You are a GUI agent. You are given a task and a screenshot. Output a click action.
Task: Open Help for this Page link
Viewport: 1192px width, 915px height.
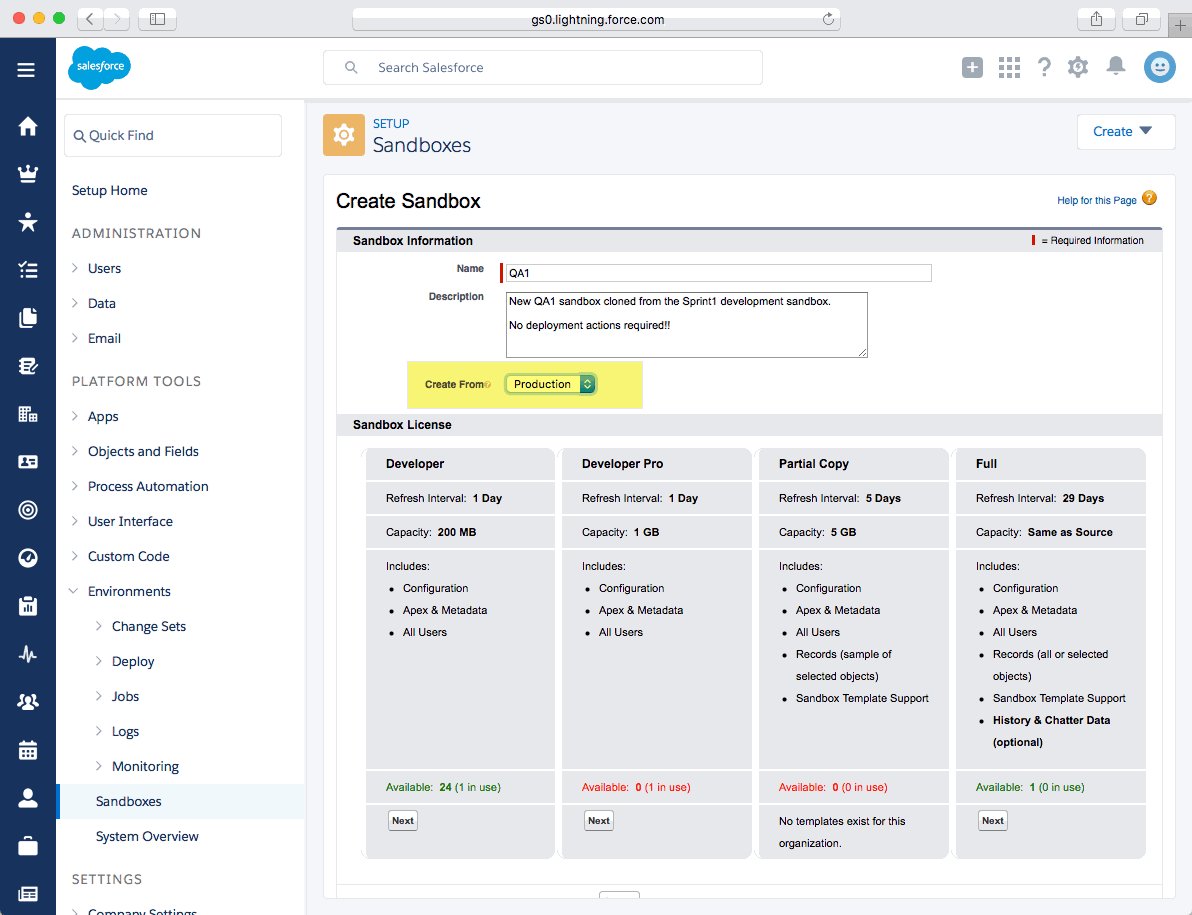[1096, 201]
